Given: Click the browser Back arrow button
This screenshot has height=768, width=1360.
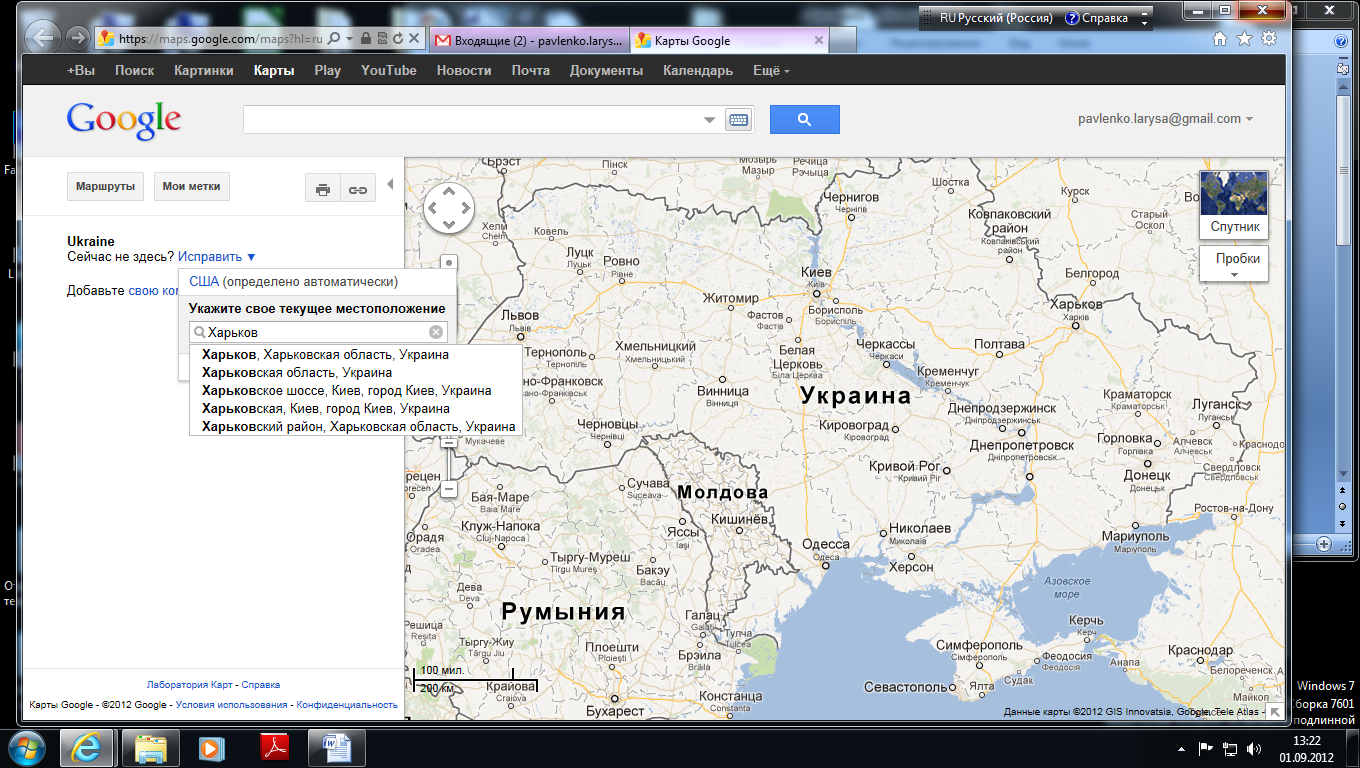Looking at the screenshot, I should [x=43, y=39].
